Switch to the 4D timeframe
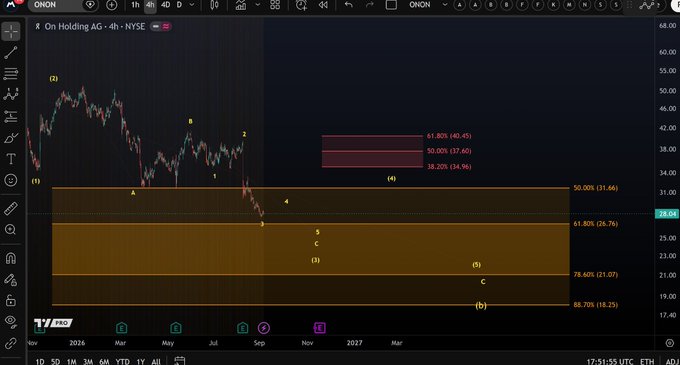 point(165,5)
